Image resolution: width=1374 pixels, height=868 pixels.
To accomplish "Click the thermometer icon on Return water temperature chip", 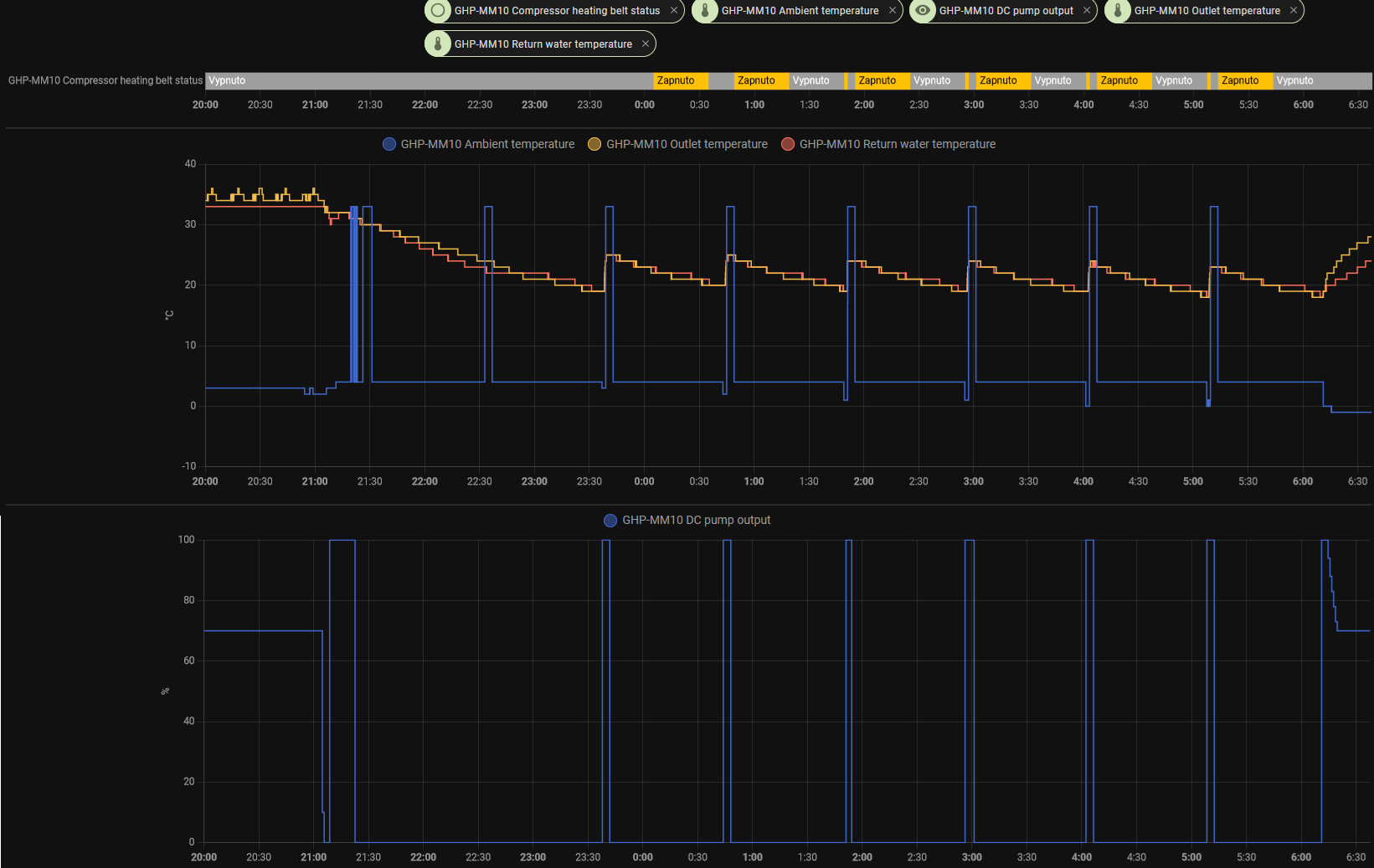I will (438, 44).
